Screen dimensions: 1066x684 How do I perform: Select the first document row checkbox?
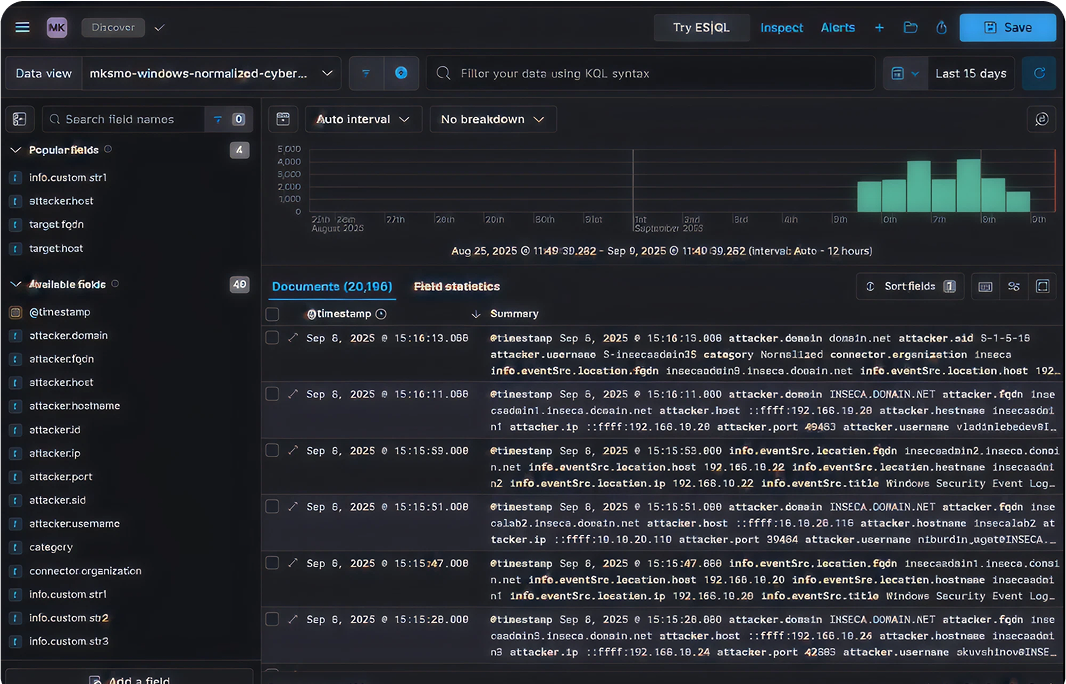(272, 338)
